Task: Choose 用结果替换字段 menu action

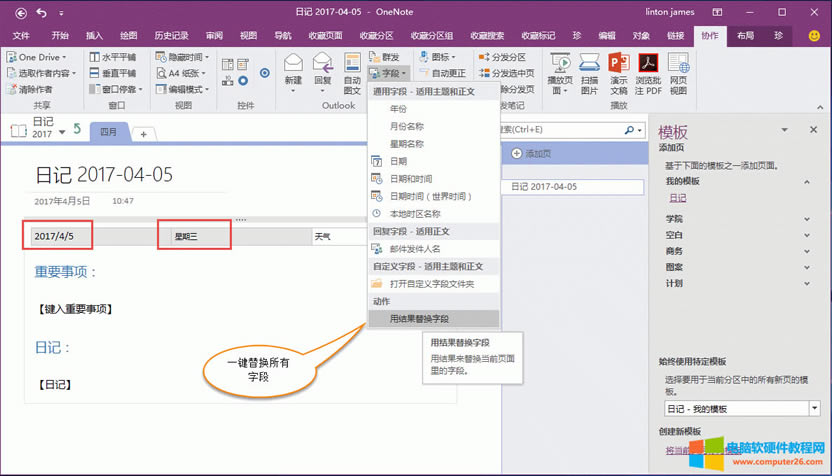Action: point(419,319)
